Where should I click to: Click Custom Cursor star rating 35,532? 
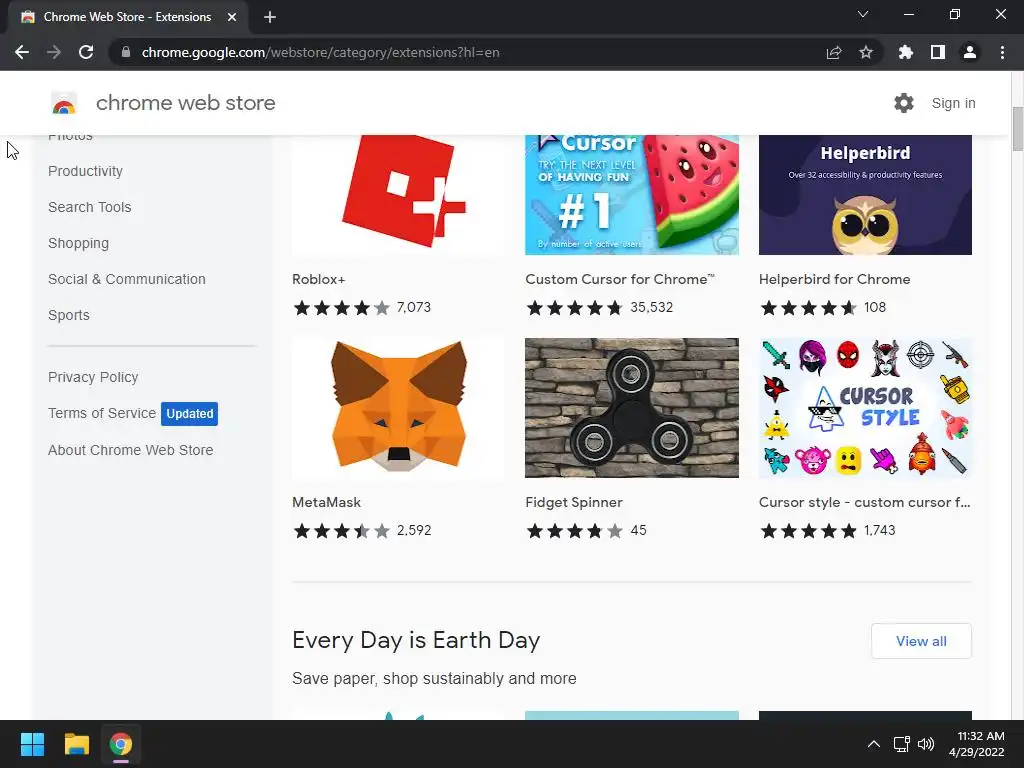599,308
